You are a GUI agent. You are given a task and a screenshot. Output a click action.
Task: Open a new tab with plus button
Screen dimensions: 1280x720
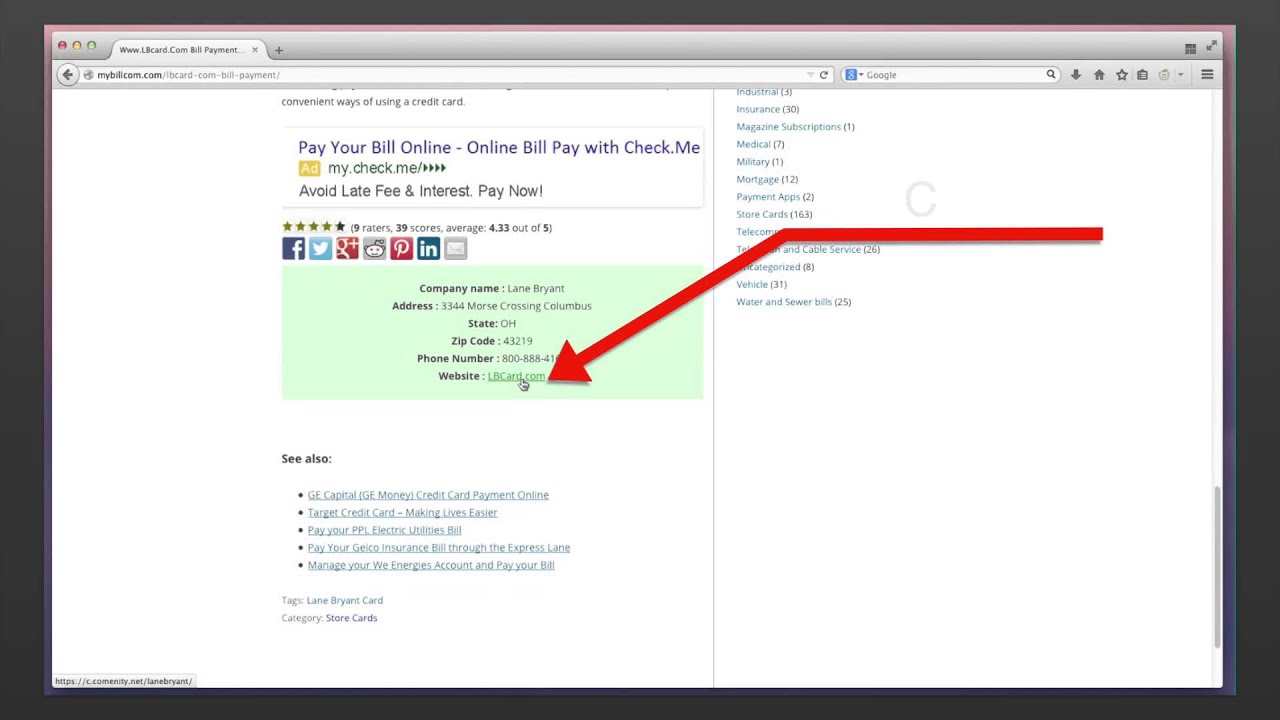click(279, 50)
